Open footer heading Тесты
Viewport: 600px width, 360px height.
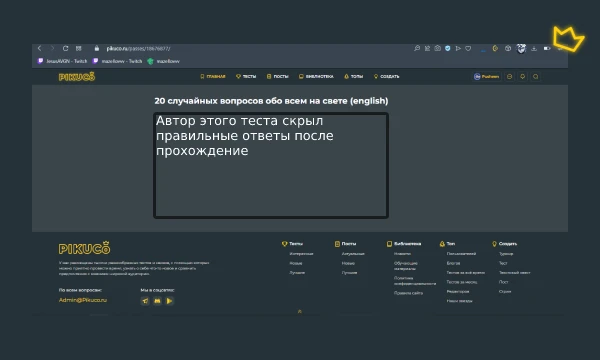(292, 244)
